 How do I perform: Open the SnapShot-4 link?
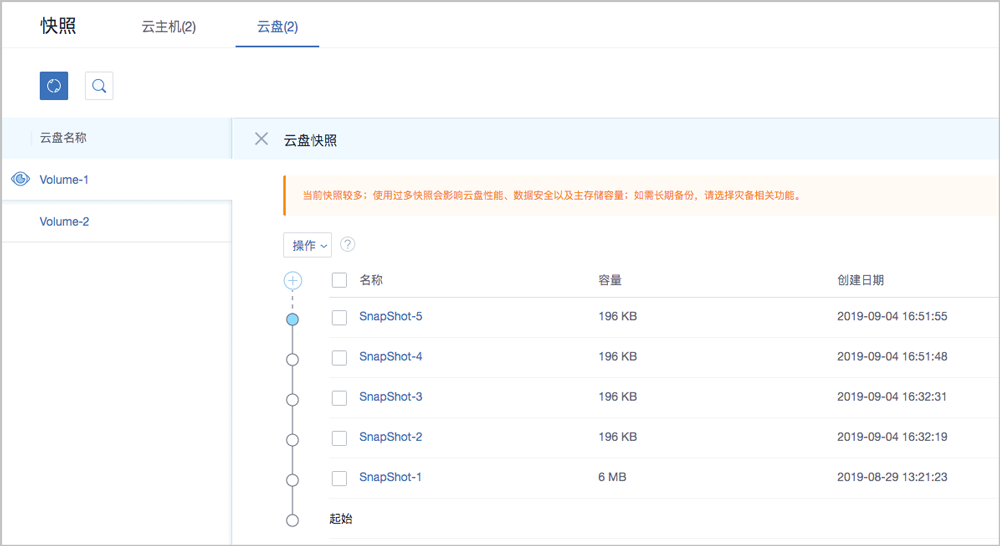[x=390, y=357]
